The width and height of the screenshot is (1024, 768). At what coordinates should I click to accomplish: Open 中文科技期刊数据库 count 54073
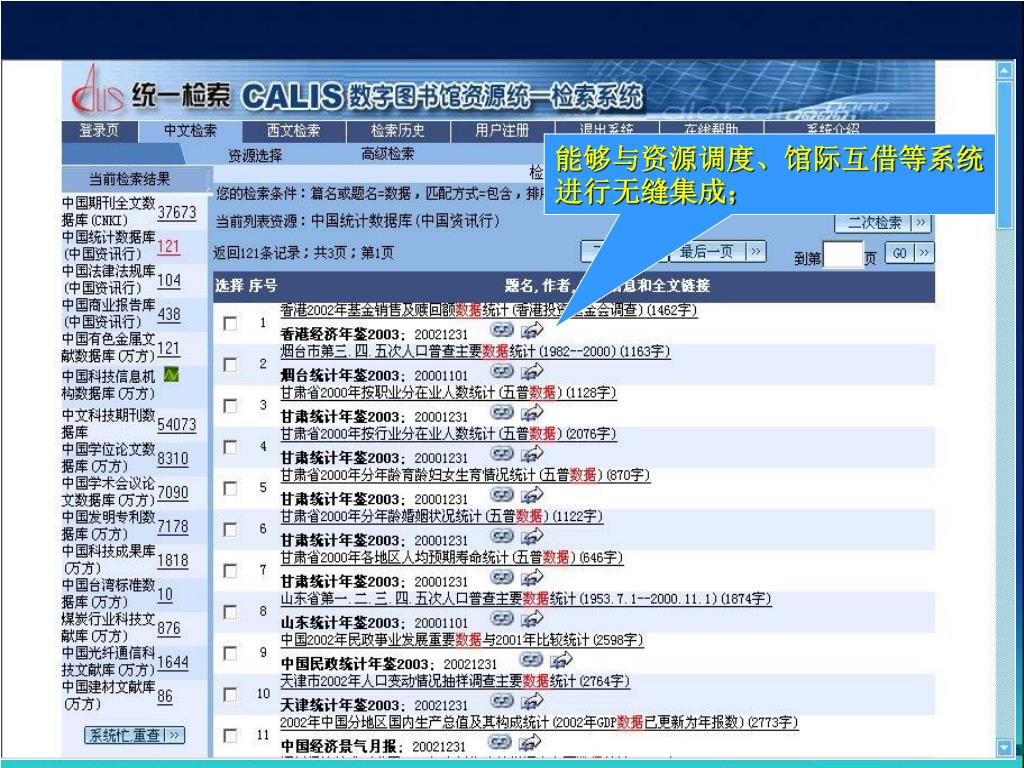click(176, 424)
